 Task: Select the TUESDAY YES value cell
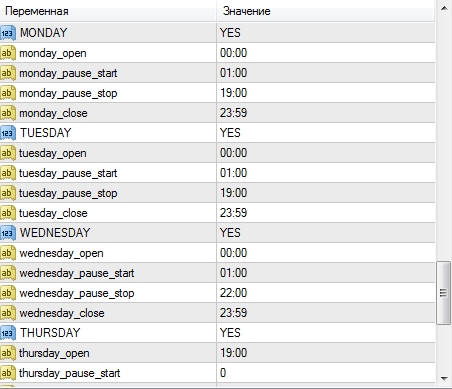326,133
